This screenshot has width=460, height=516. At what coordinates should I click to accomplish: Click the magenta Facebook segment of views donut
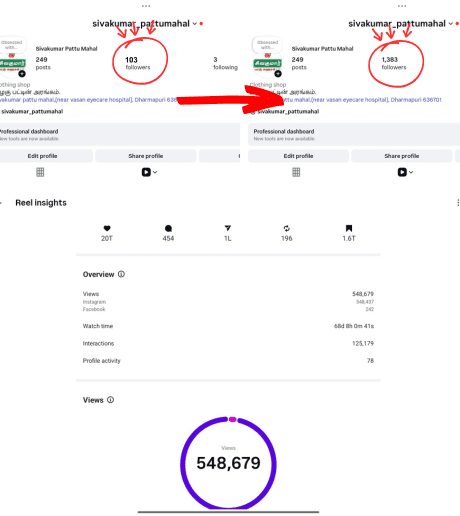pyautogui.click(x=233, y=419)
